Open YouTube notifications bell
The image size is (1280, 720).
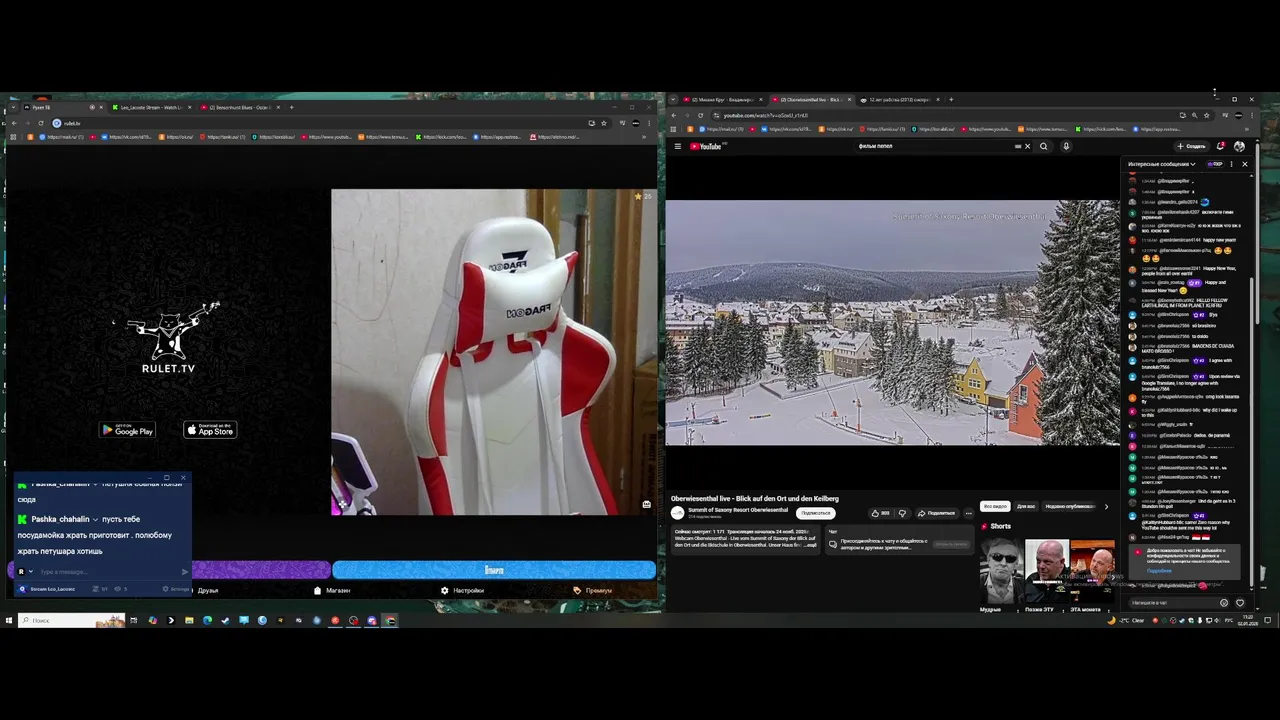click(1221, 146)
